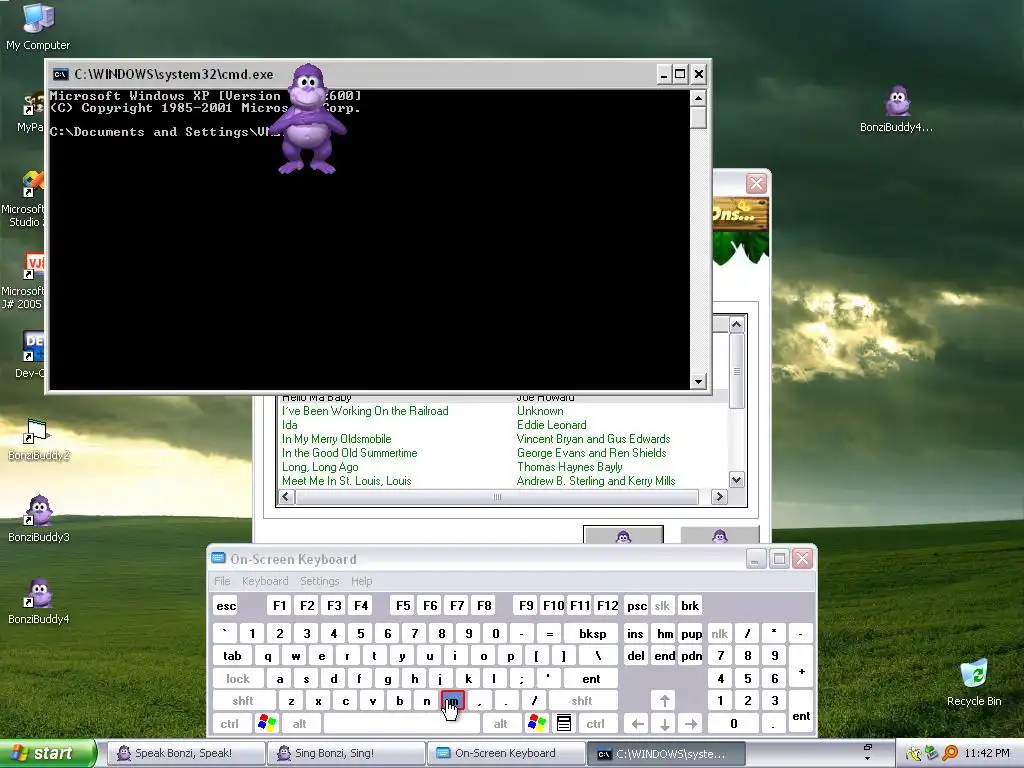Image resolution: width=1024 pixels, height=768 pixels.
Task: Toggle the right alt key
Action: 500,724
